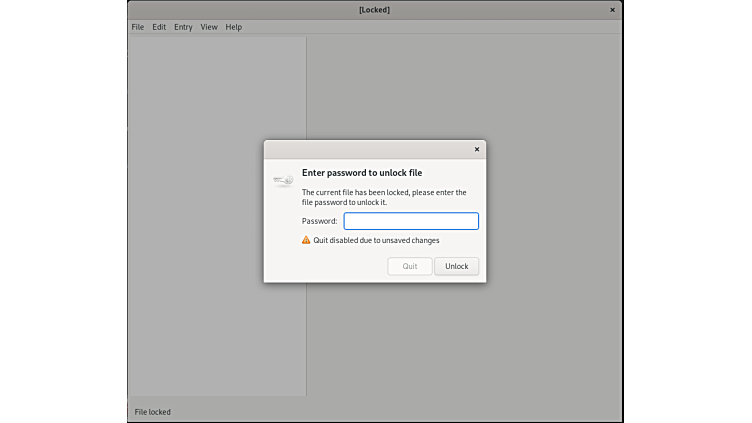Click the 'Enter password to unlock file' heading

pos(362,173)
